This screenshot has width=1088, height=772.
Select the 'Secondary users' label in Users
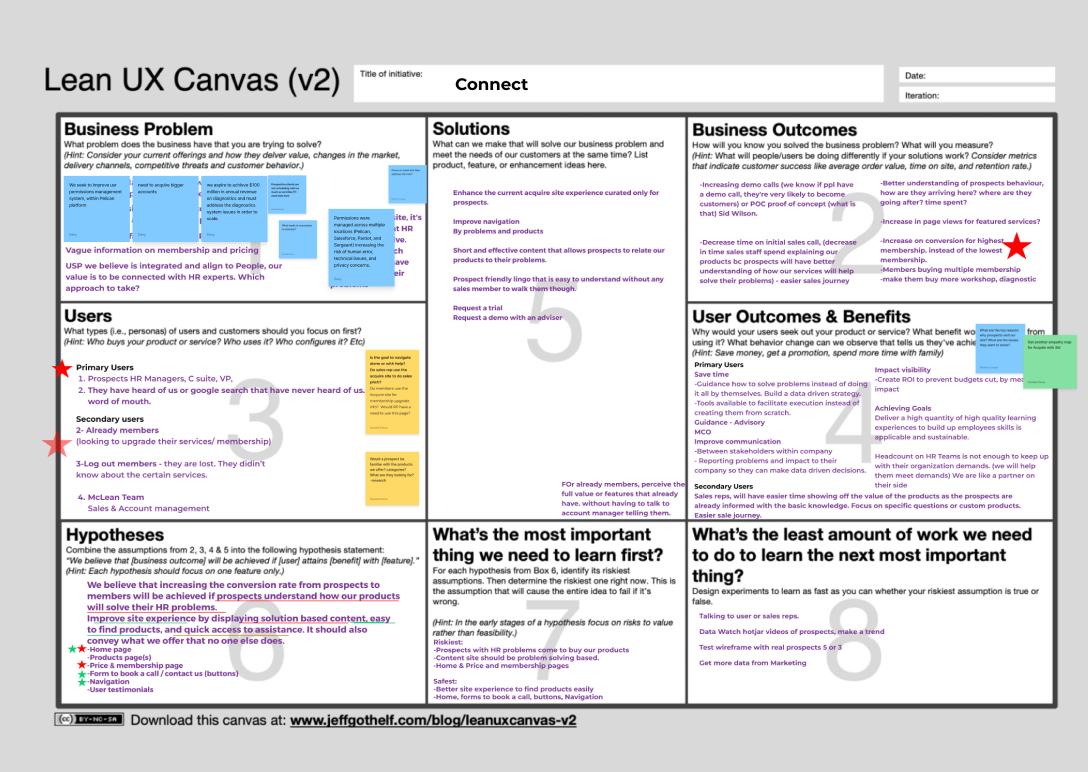(x=110, y=419)
